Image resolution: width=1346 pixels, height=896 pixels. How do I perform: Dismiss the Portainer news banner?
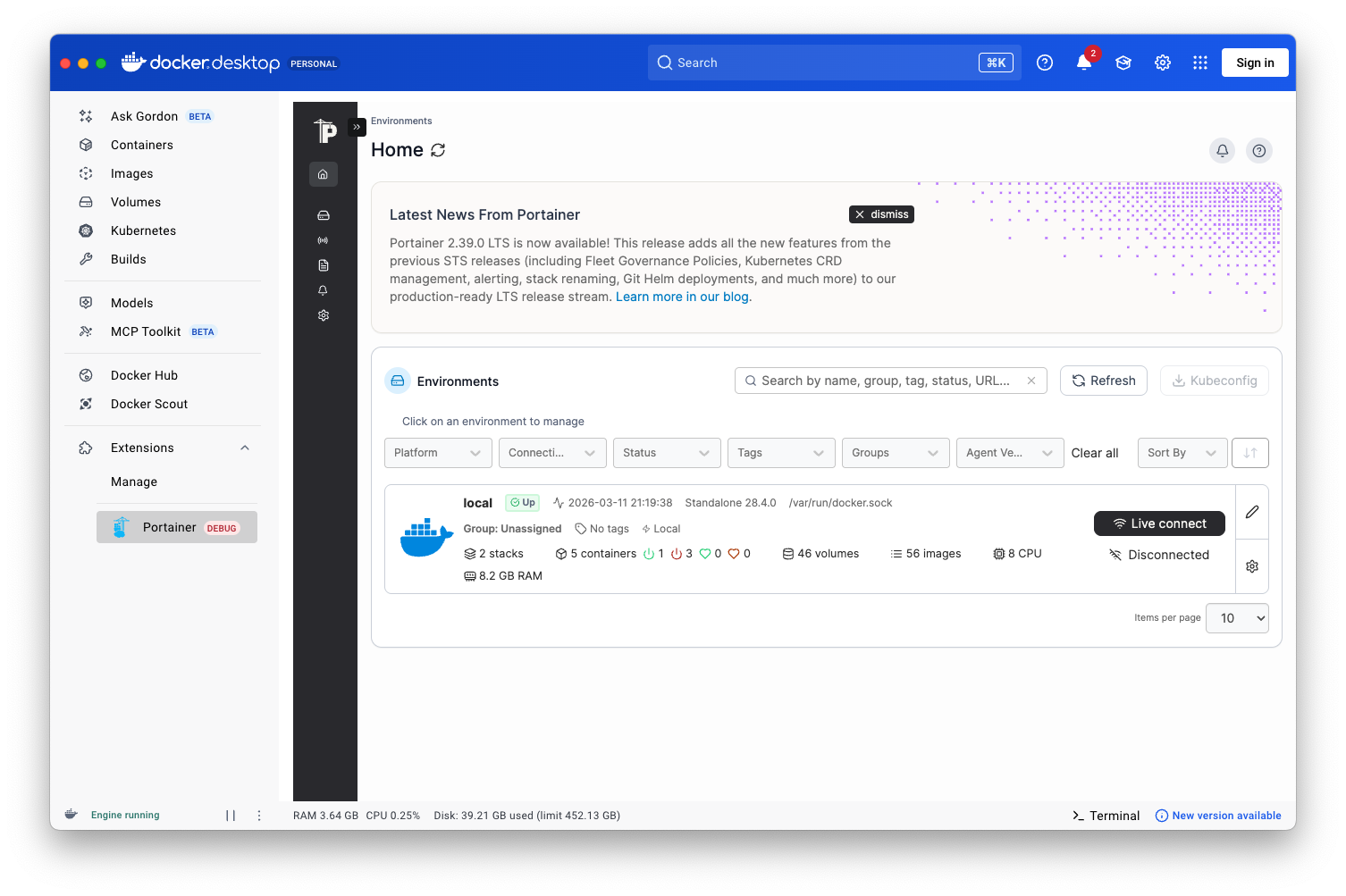881,214
